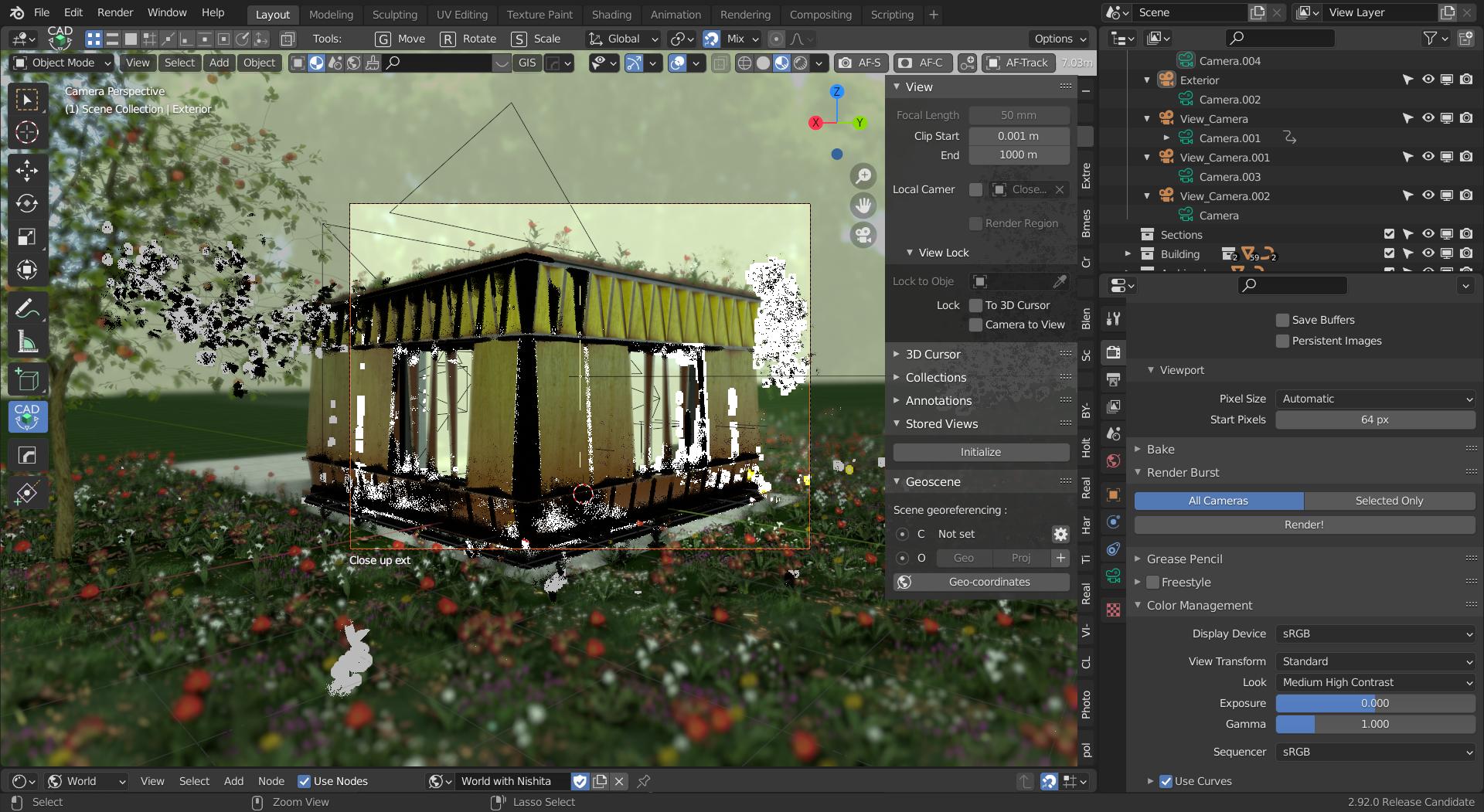Click the Geoscene settings gear icon
This screenshot has width=1484, height=812.
pos(1060,534)
